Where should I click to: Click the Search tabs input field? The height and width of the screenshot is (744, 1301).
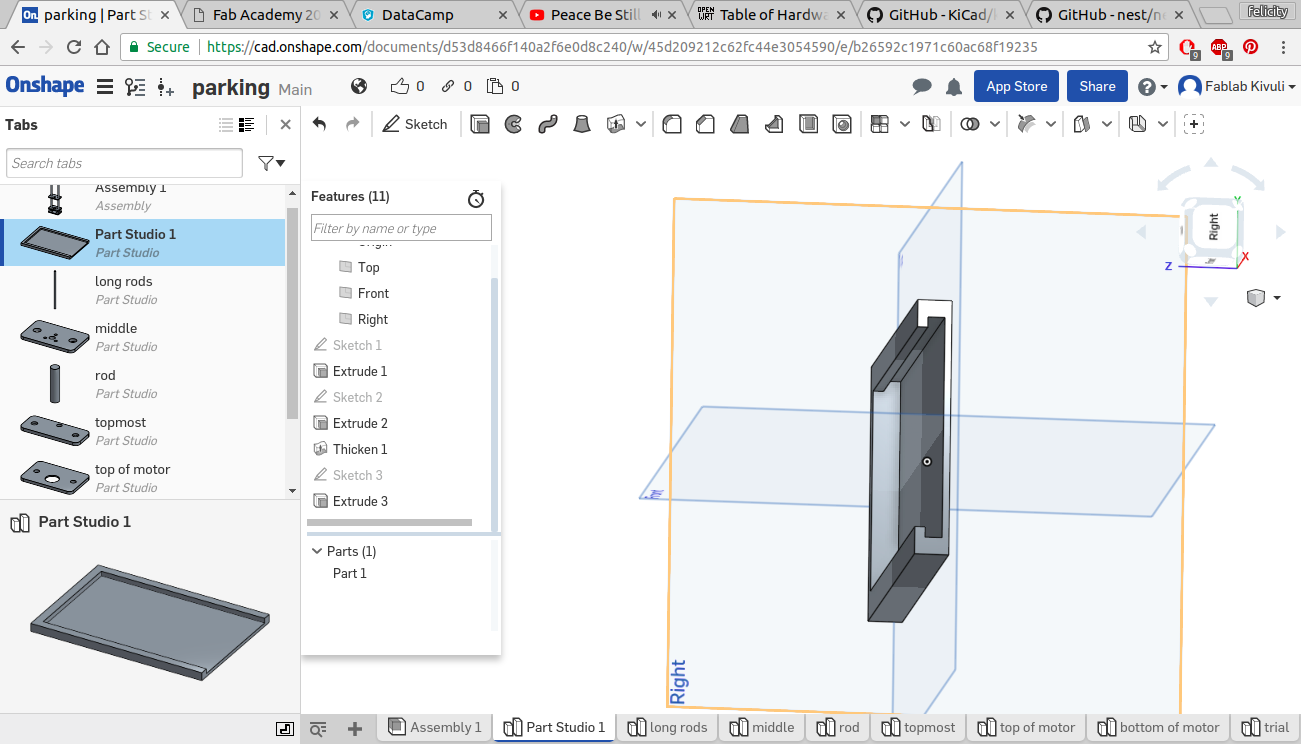coord(125,163)
